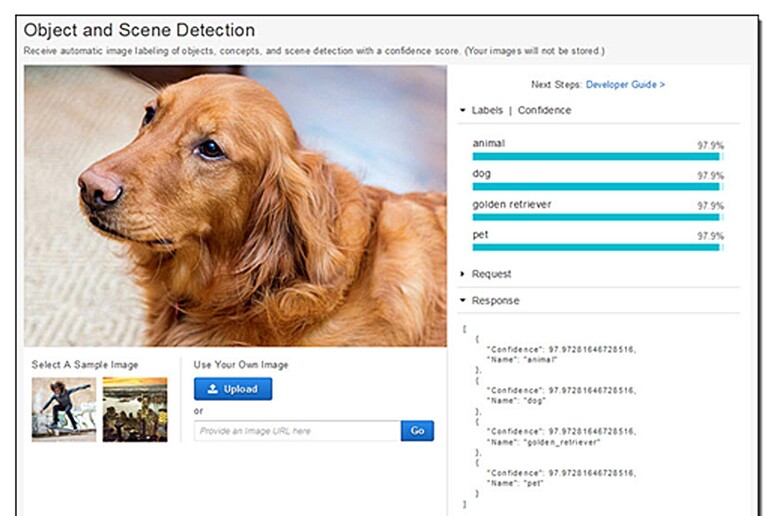Click the upload arrow icon
The height and width of the screenshot is (516, 774).
(x=213, y=389)
